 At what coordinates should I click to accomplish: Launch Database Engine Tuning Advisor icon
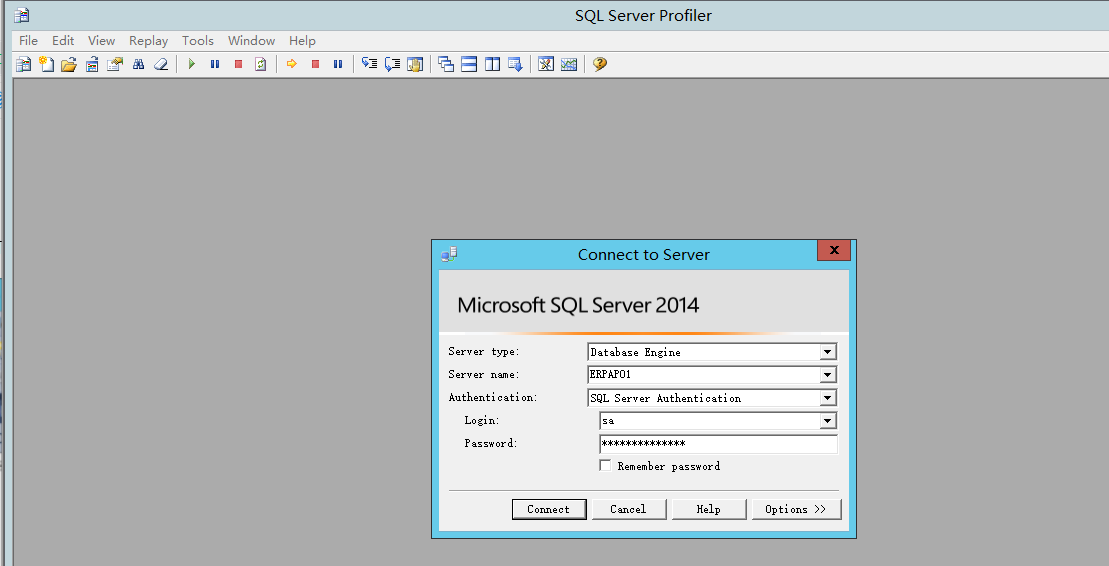(x=546, y=64)
